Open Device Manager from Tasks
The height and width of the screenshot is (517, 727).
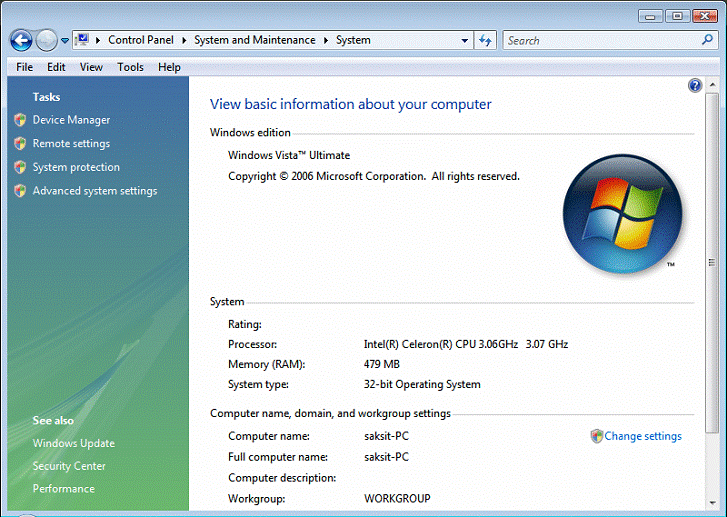coord(71,120)
